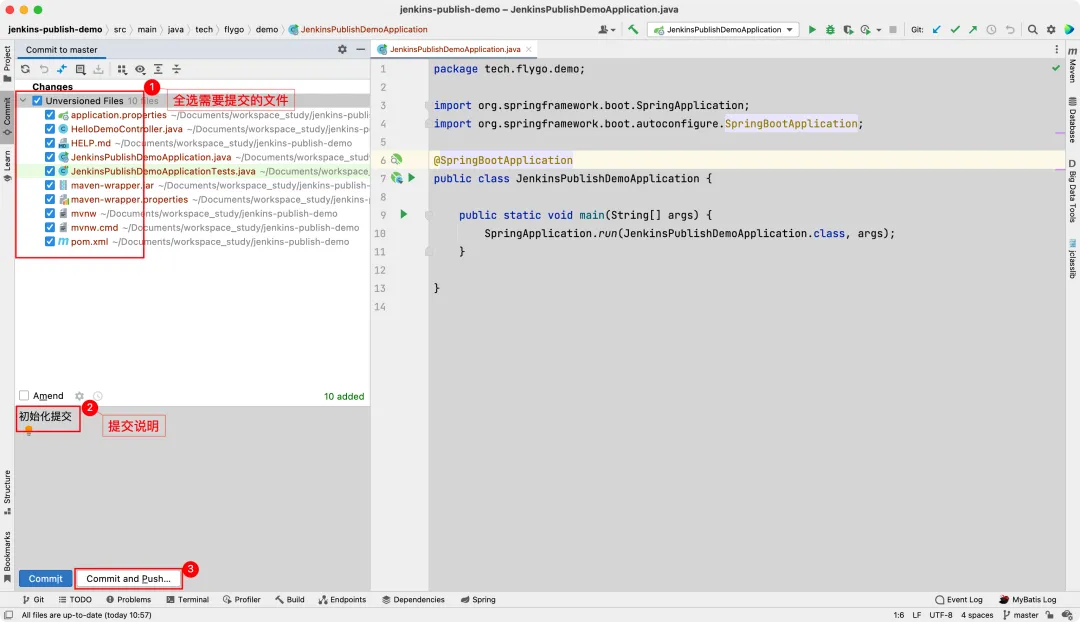1080x622 pixels.
Task: Open the Group By icon
Action: (x=122, y=69)
